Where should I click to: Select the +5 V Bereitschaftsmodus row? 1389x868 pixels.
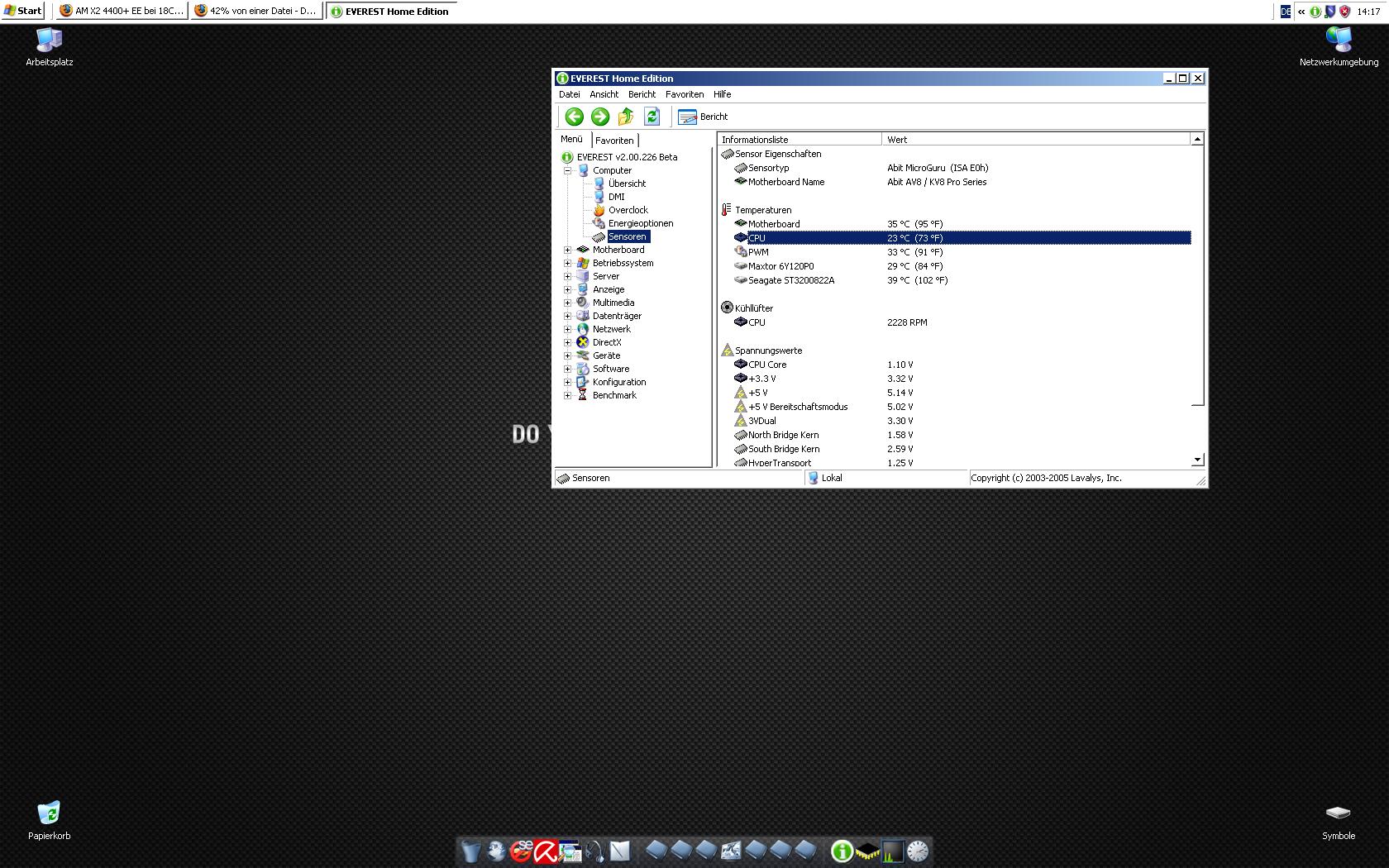pyautogui.click(x=962, y=407)
